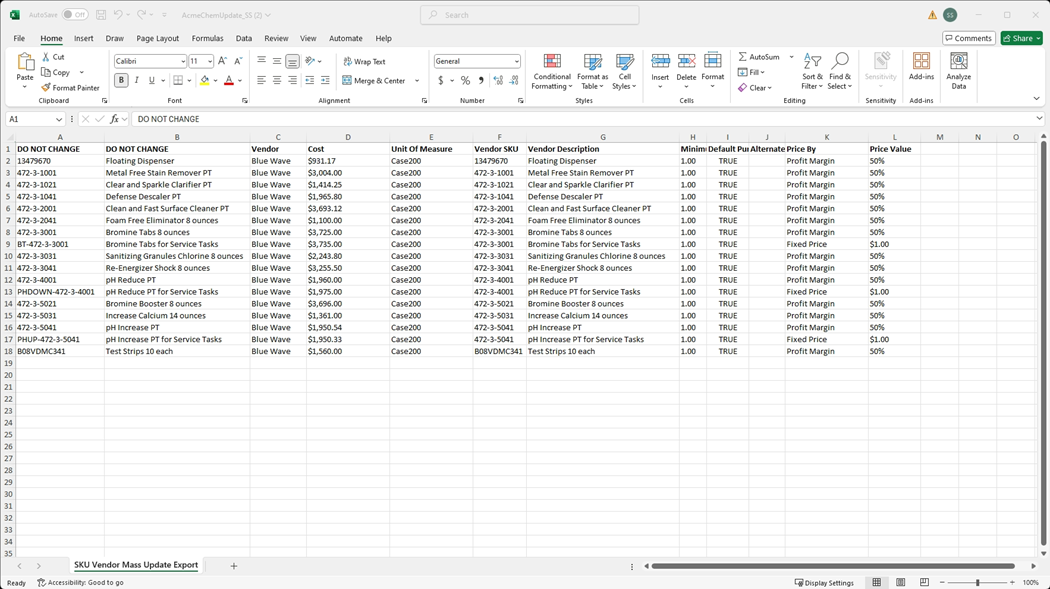Open Conditional Formatting
The image size is (1050, 589).
tap(552, 72)
